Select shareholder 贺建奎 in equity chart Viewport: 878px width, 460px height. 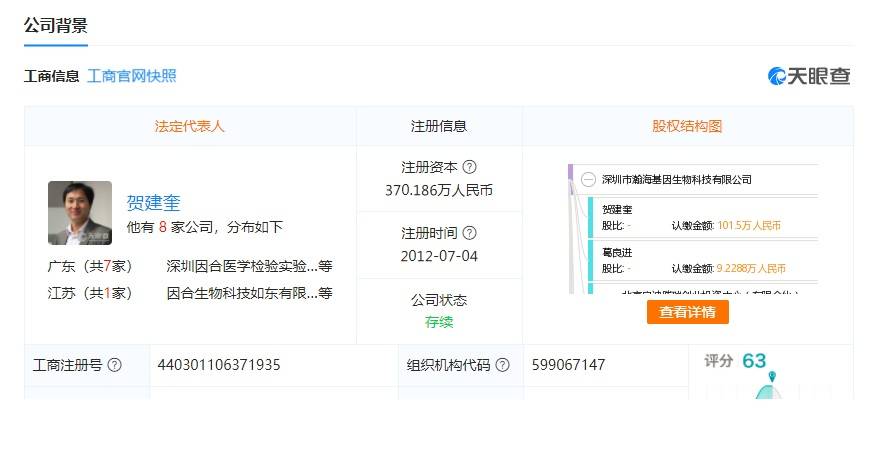pyautogui.click(x=617, y=209)
